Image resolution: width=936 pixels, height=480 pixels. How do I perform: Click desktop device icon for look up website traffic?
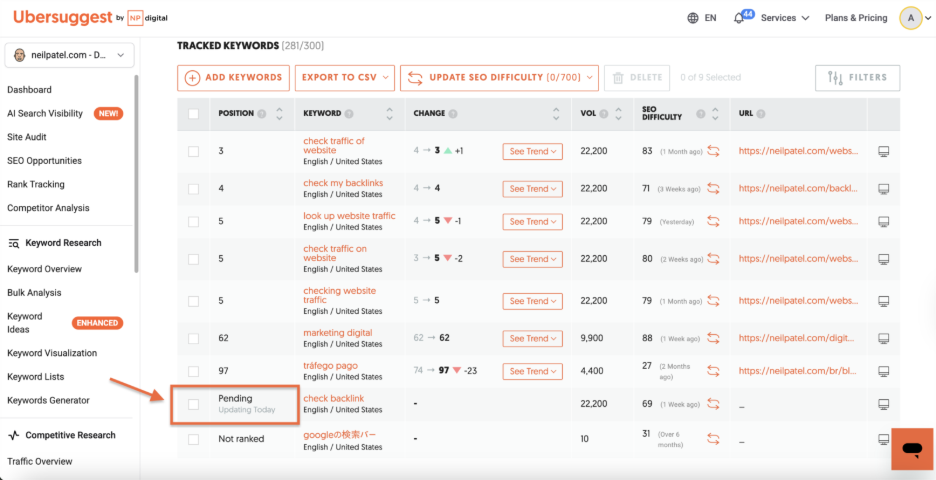pos(884,221)
